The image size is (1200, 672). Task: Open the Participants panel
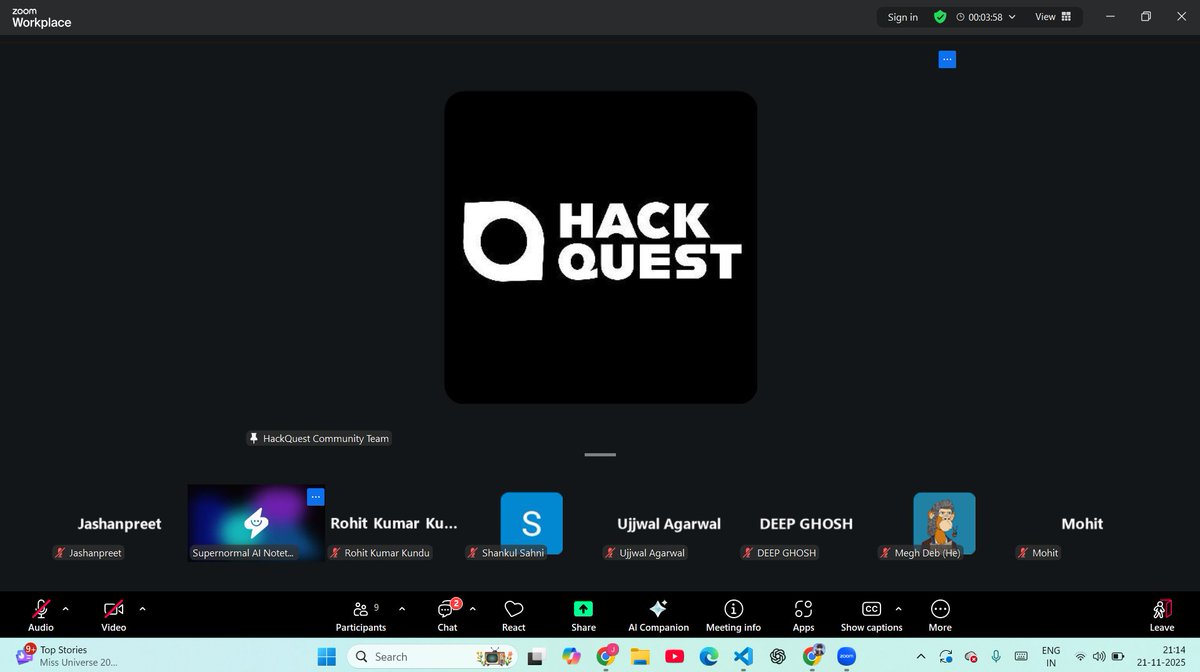pos(361,615)
